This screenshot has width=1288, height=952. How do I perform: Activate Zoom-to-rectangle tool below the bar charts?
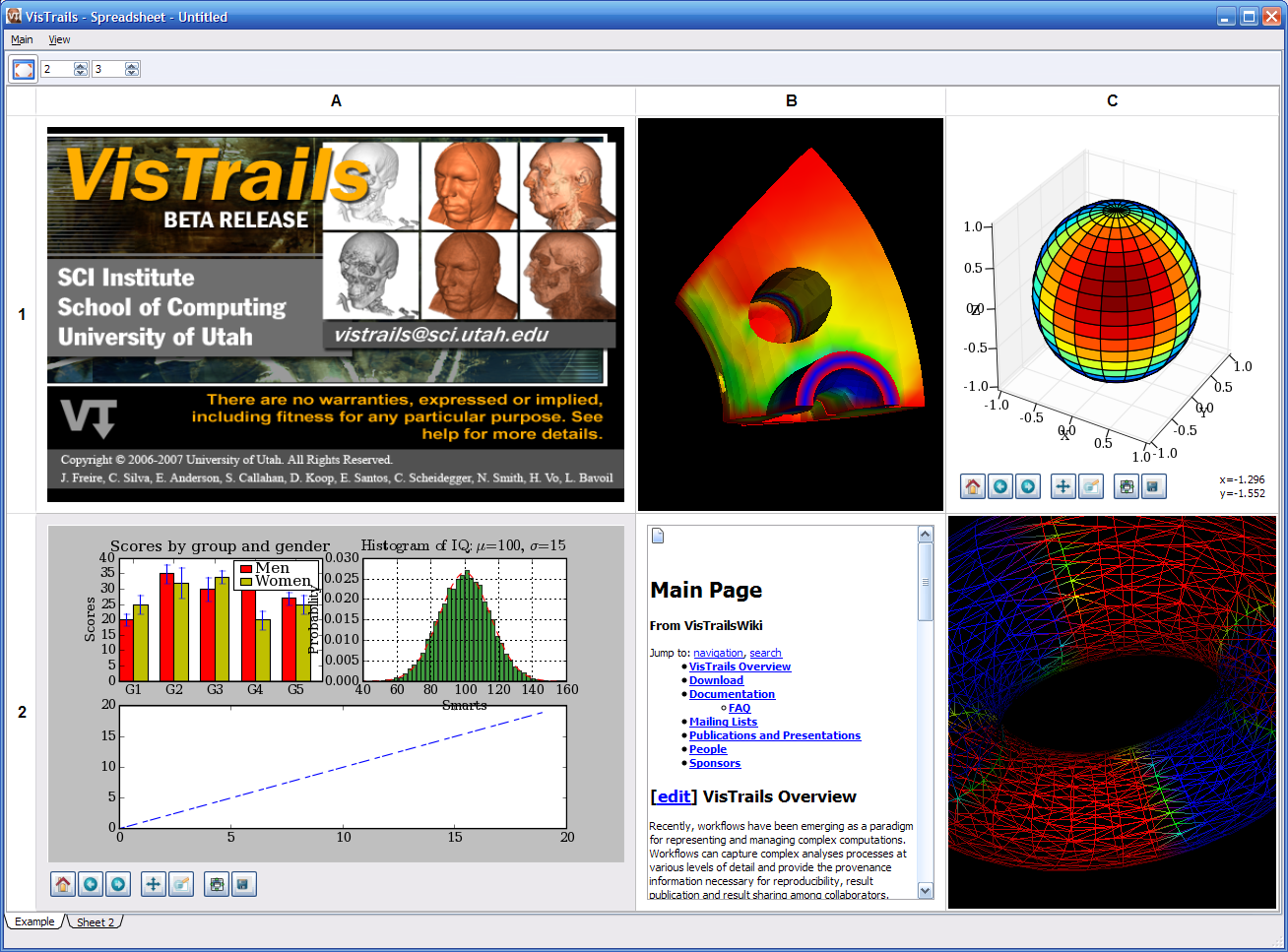[x=181, y=884]
